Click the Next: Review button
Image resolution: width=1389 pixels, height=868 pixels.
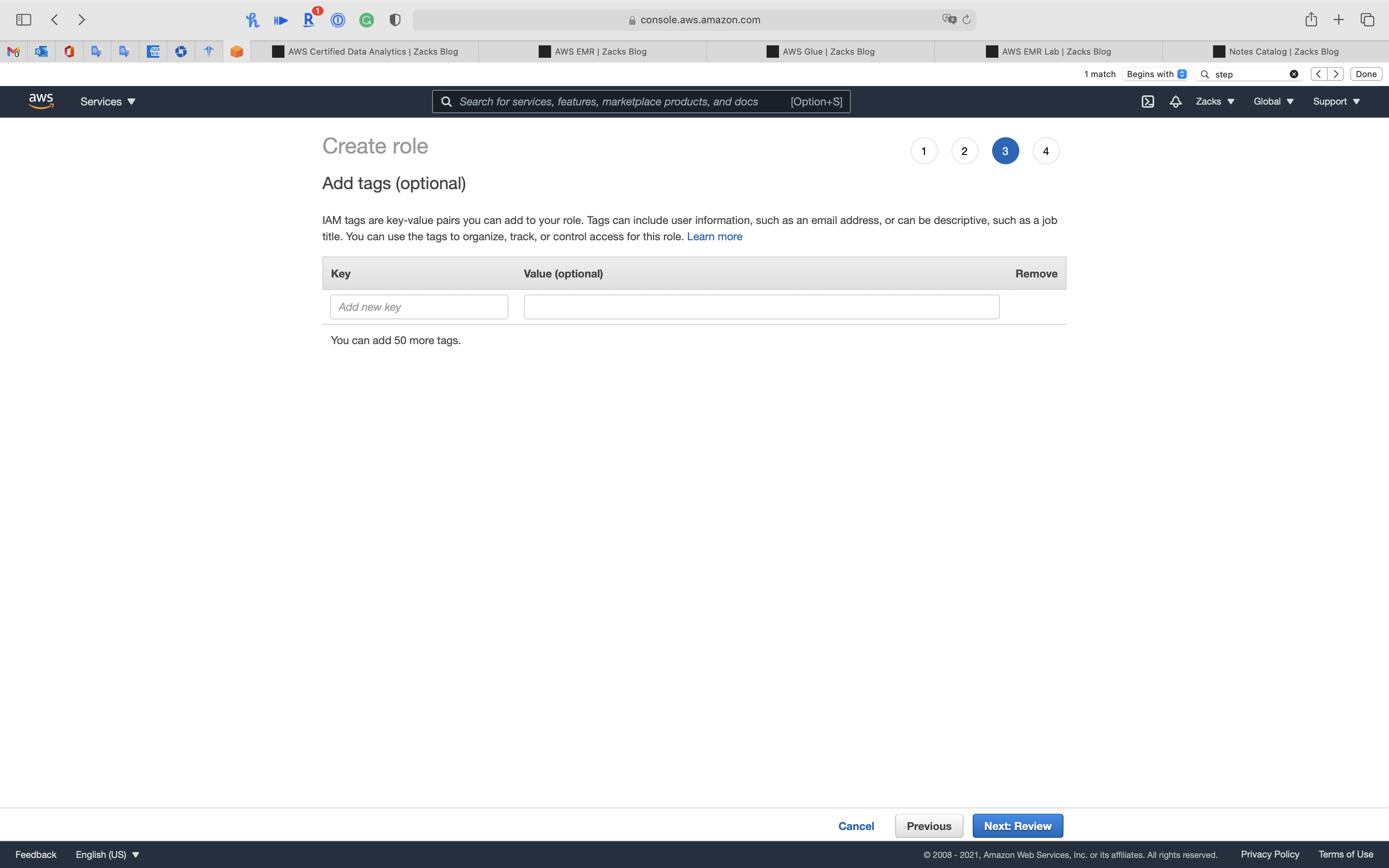(x=1017, y=825)
